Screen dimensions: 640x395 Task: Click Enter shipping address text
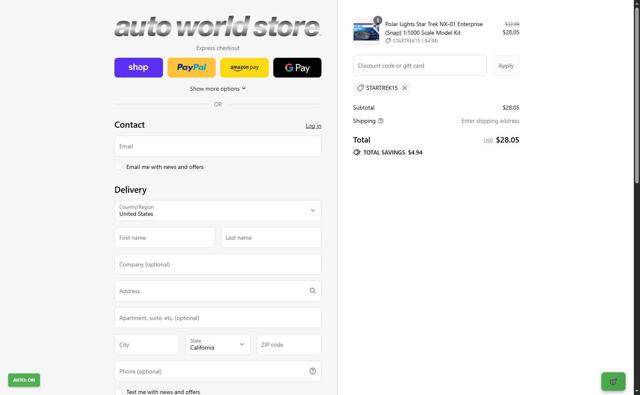coord(490,121)
